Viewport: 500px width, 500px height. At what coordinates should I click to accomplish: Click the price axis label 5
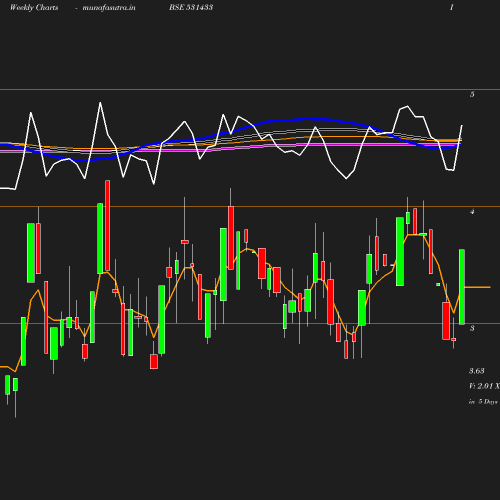pos(472,94)
